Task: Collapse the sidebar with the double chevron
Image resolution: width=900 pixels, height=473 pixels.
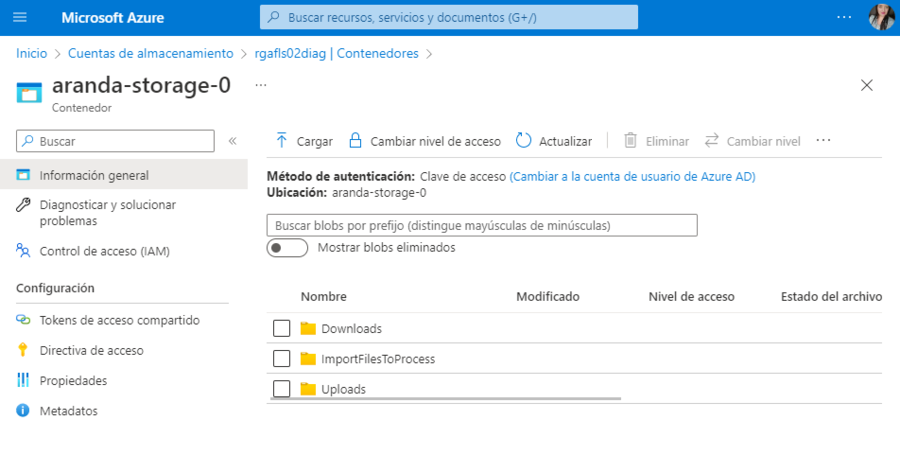Action: pos(232,141)
